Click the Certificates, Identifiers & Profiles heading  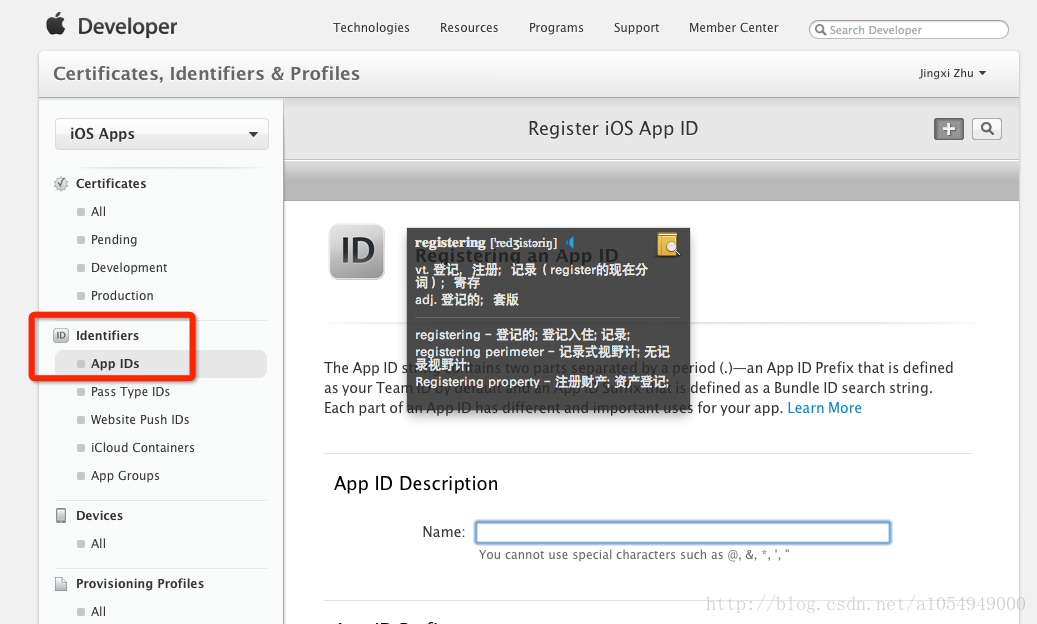click(x=206, y=73)
